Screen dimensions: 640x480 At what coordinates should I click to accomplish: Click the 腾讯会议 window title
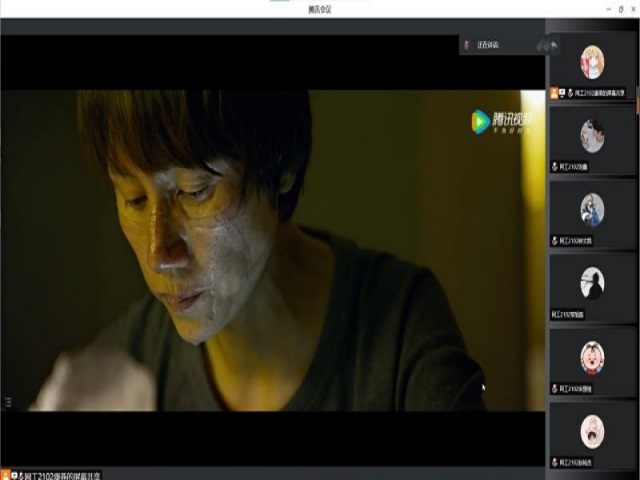[320, 9]
